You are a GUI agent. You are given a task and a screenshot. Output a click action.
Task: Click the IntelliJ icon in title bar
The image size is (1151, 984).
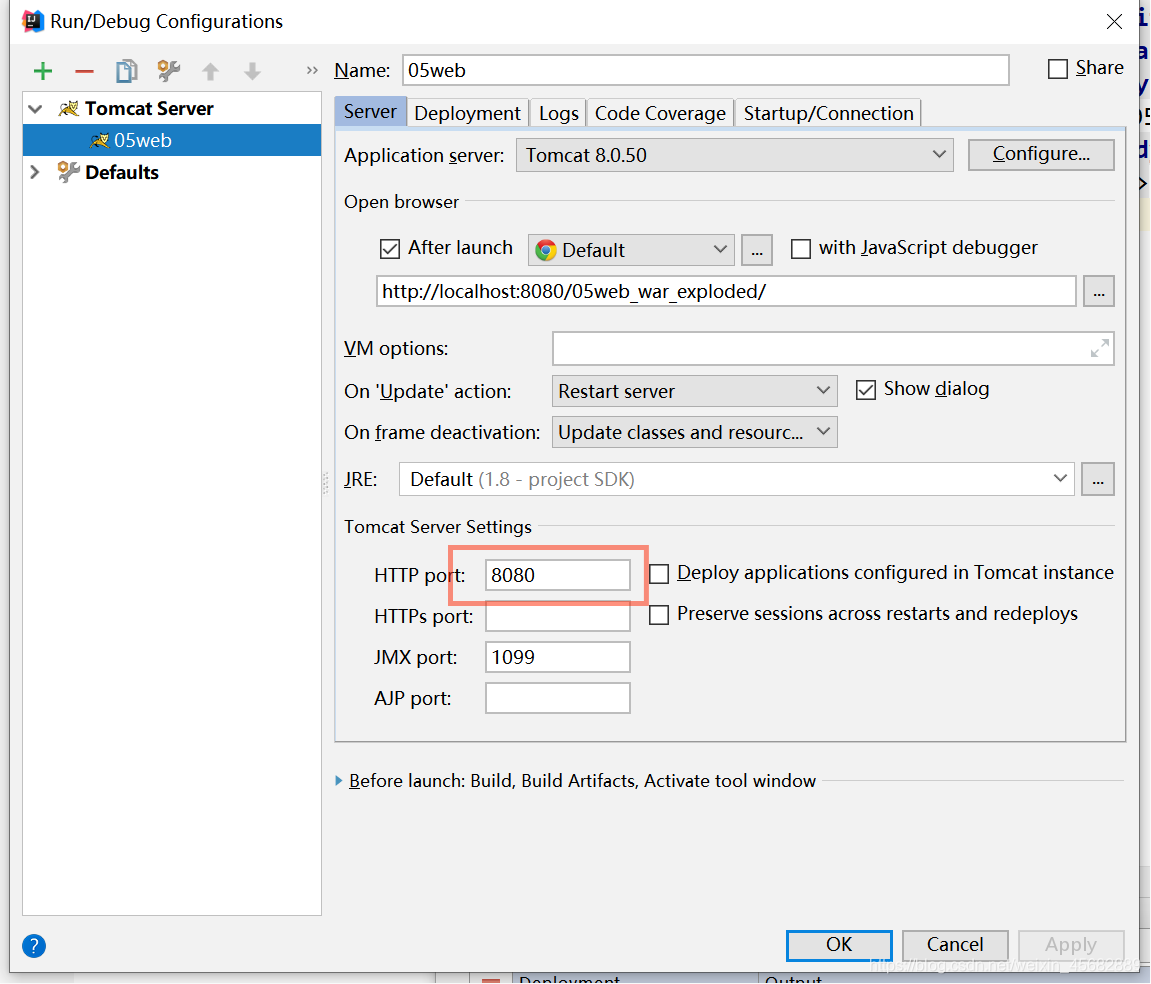pyautogui.click(x=33, y=21)
